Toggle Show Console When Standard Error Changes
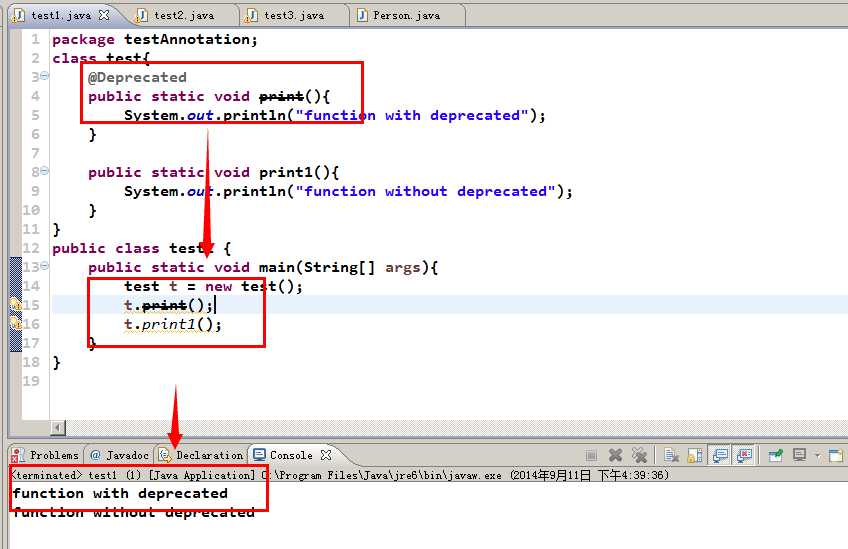Screen dimensions: 848x549 point(744,455)
